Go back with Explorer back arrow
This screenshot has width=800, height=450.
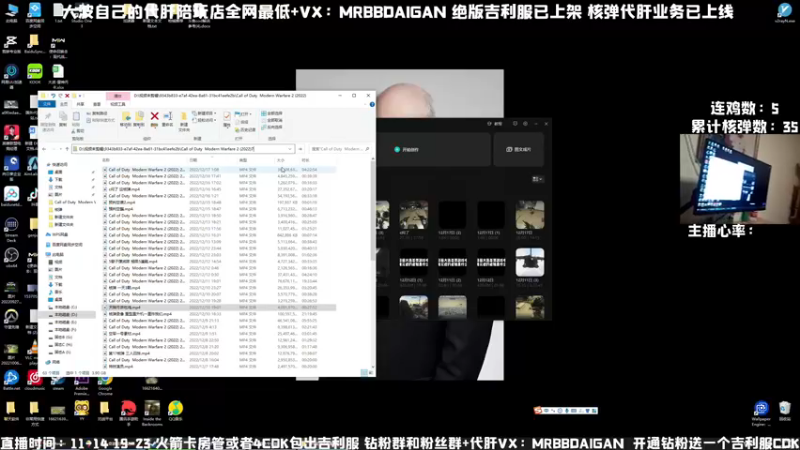pos(44,149)
